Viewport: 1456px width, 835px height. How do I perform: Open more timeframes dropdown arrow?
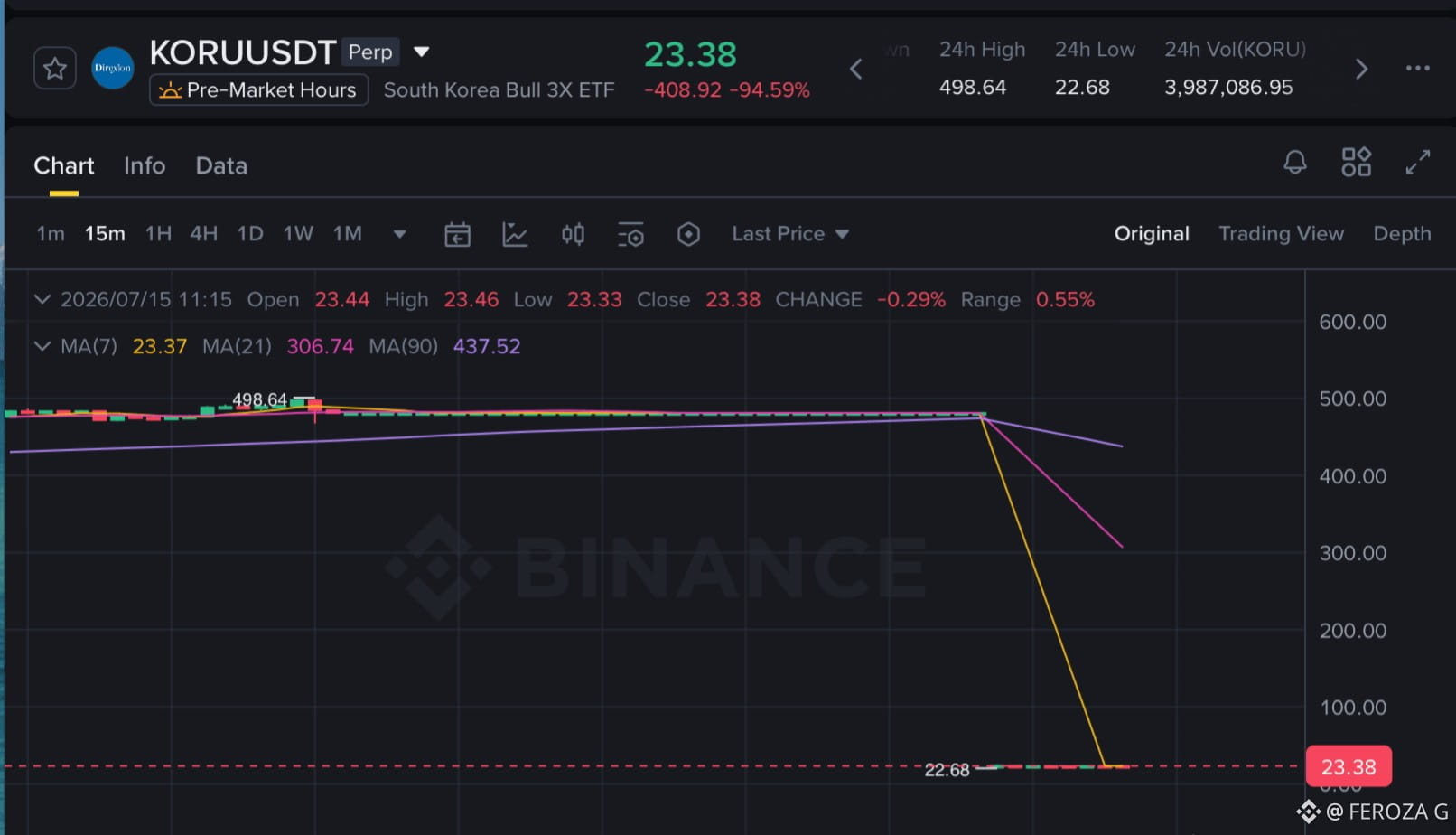(399, 234)
